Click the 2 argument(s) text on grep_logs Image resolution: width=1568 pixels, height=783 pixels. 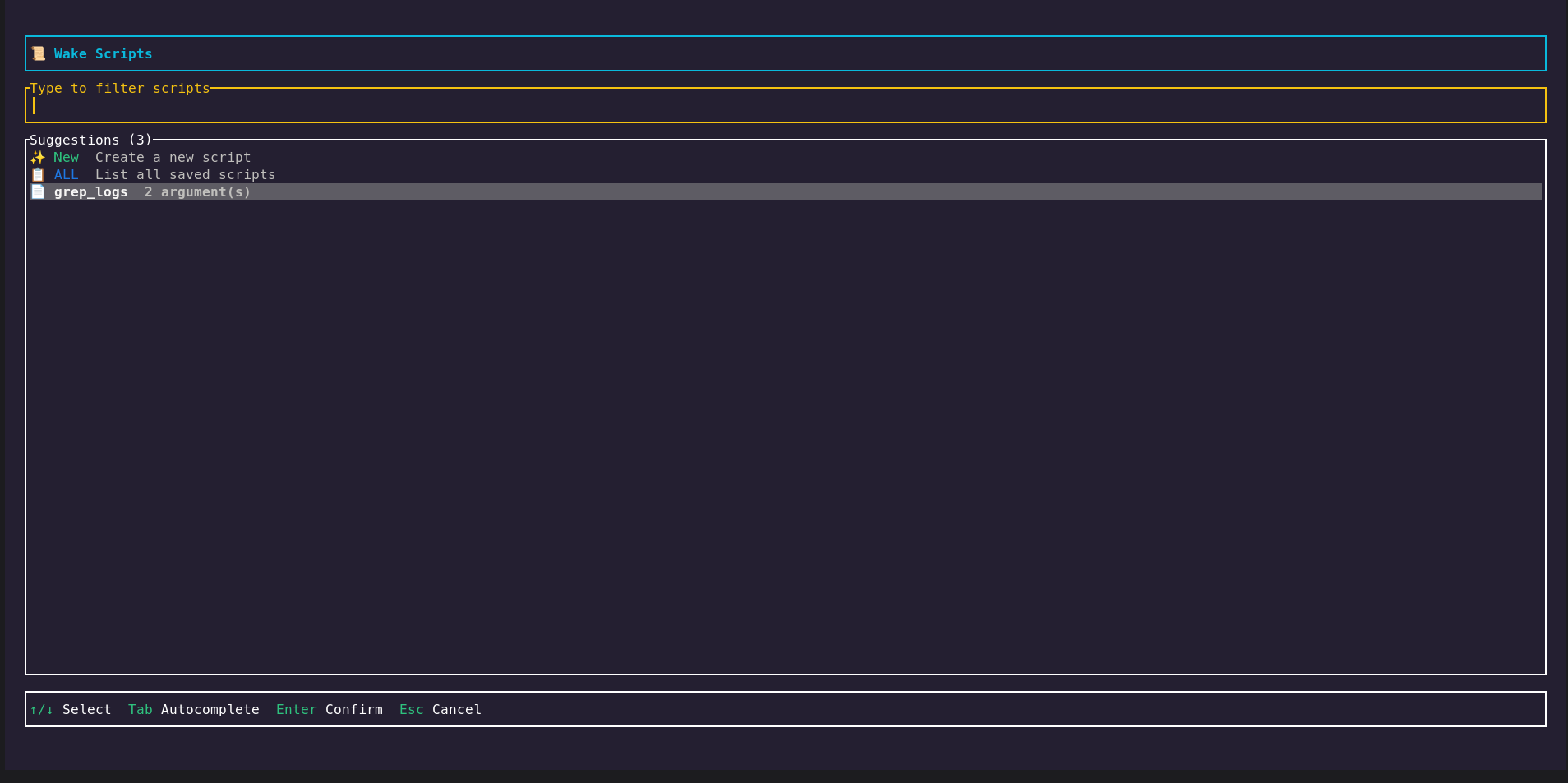(x=196, y=191)
